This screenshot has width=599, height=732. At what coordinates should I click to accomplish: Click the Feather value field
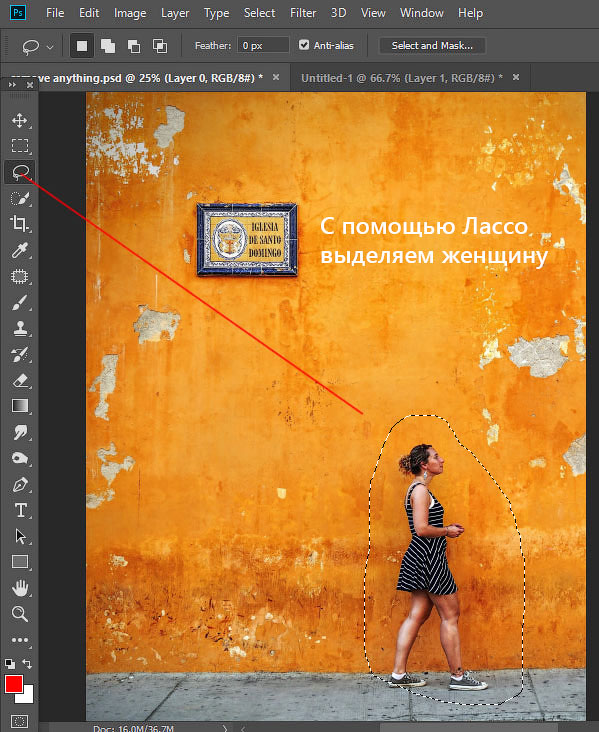(x=263, y=45)
